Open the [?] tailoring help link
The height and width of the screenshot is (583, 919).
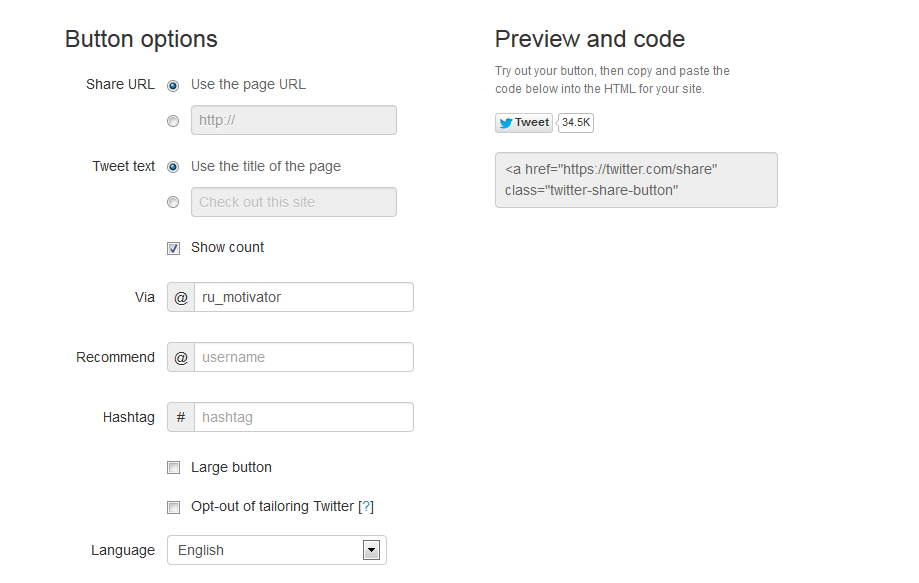[366, 506]
